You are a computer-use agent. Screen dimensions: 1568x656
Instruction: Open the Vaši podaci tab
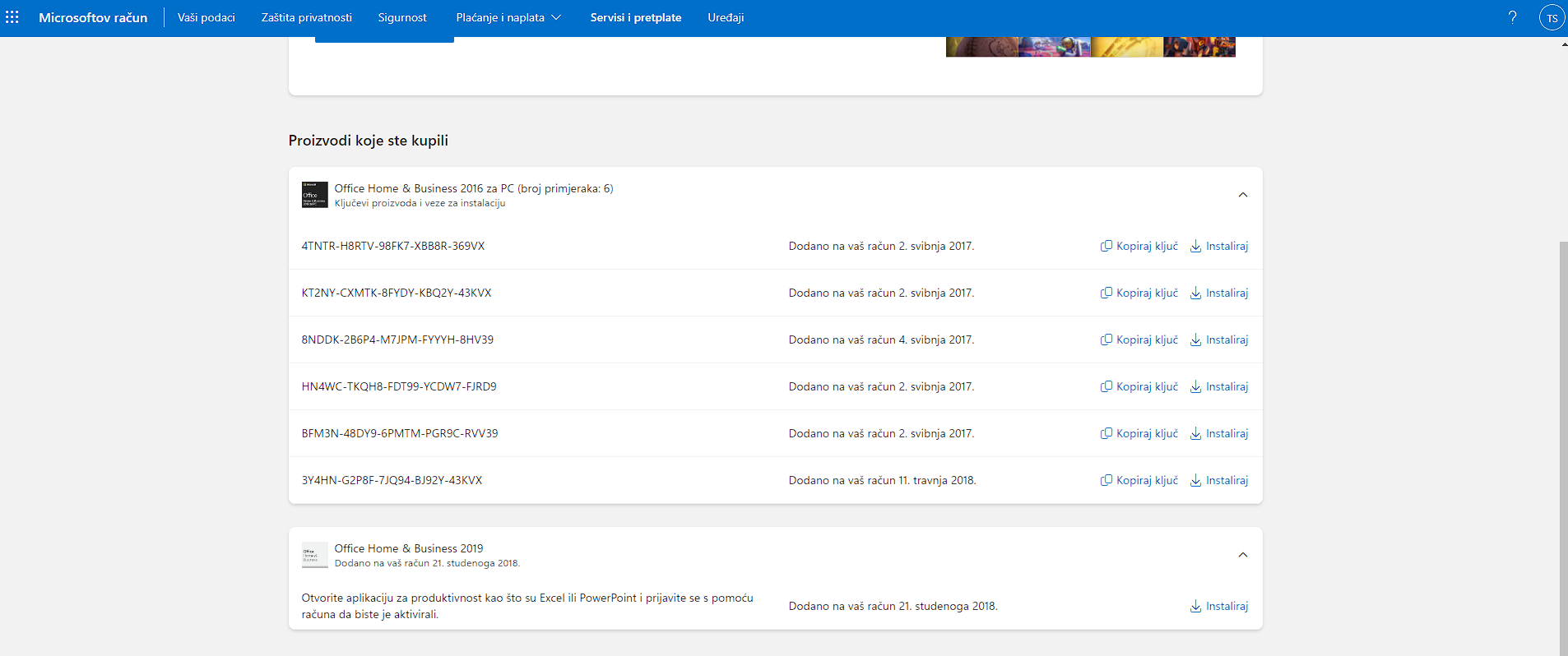(206, 17)
